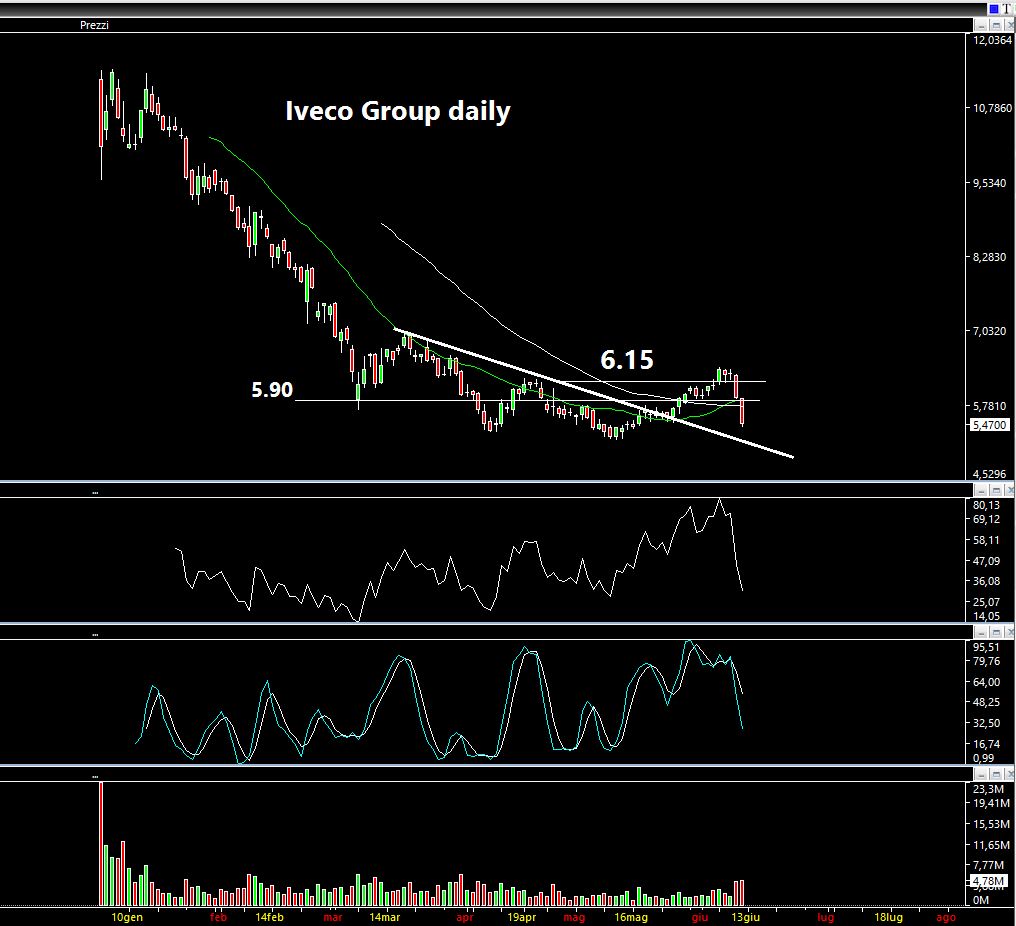
Task: Maximize the Prezzi price pane
Action: click(996, 25)
